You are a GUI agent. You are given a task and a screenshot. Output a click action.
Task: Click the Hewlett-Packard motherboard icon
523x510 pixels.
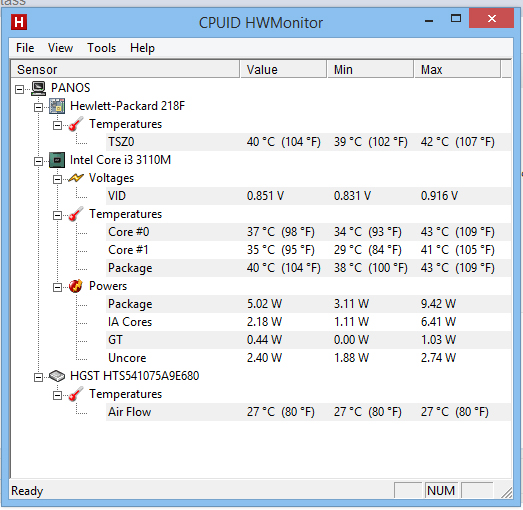click(57, 106)
